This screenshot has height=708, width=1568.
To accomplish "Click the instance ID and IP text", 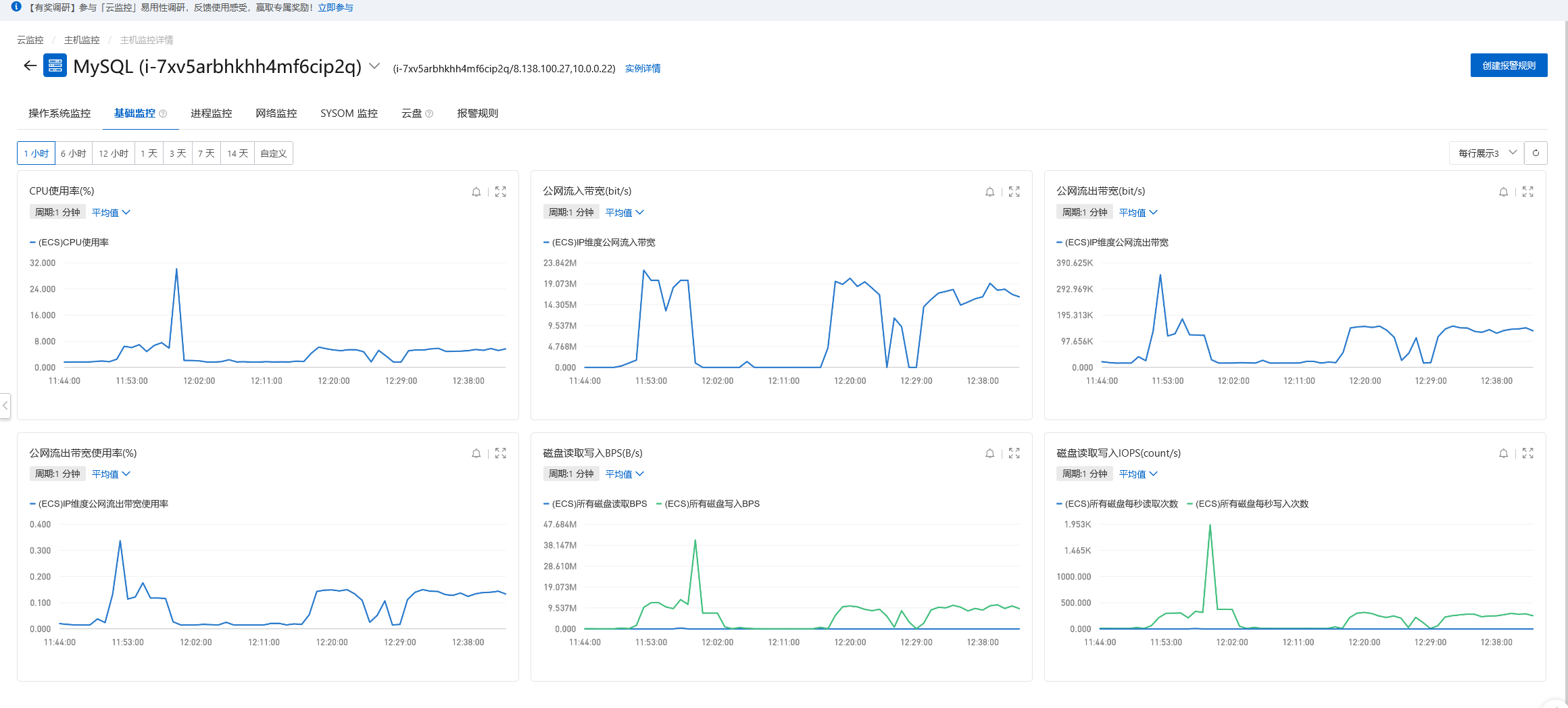I will pyautogui.click(x=504, y=68).
